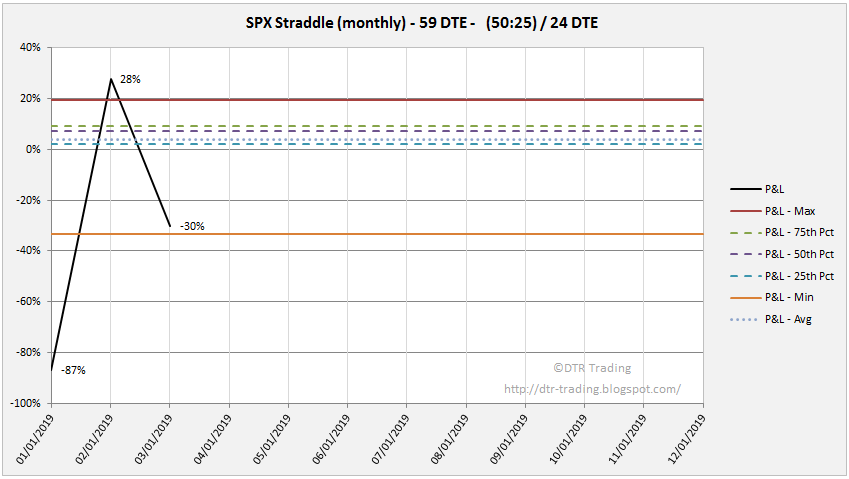Click the 20% y-axis label

[30, 99]
